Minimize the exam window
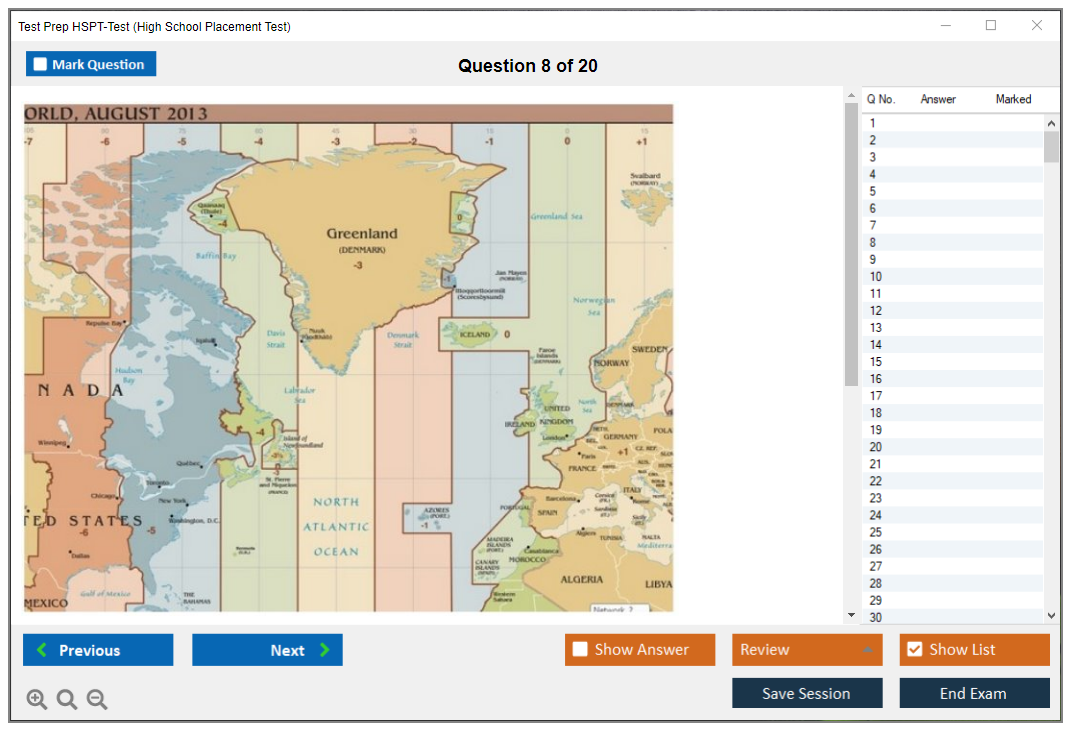The height and width of the screenshot is (735, 1075). point(946,26)
